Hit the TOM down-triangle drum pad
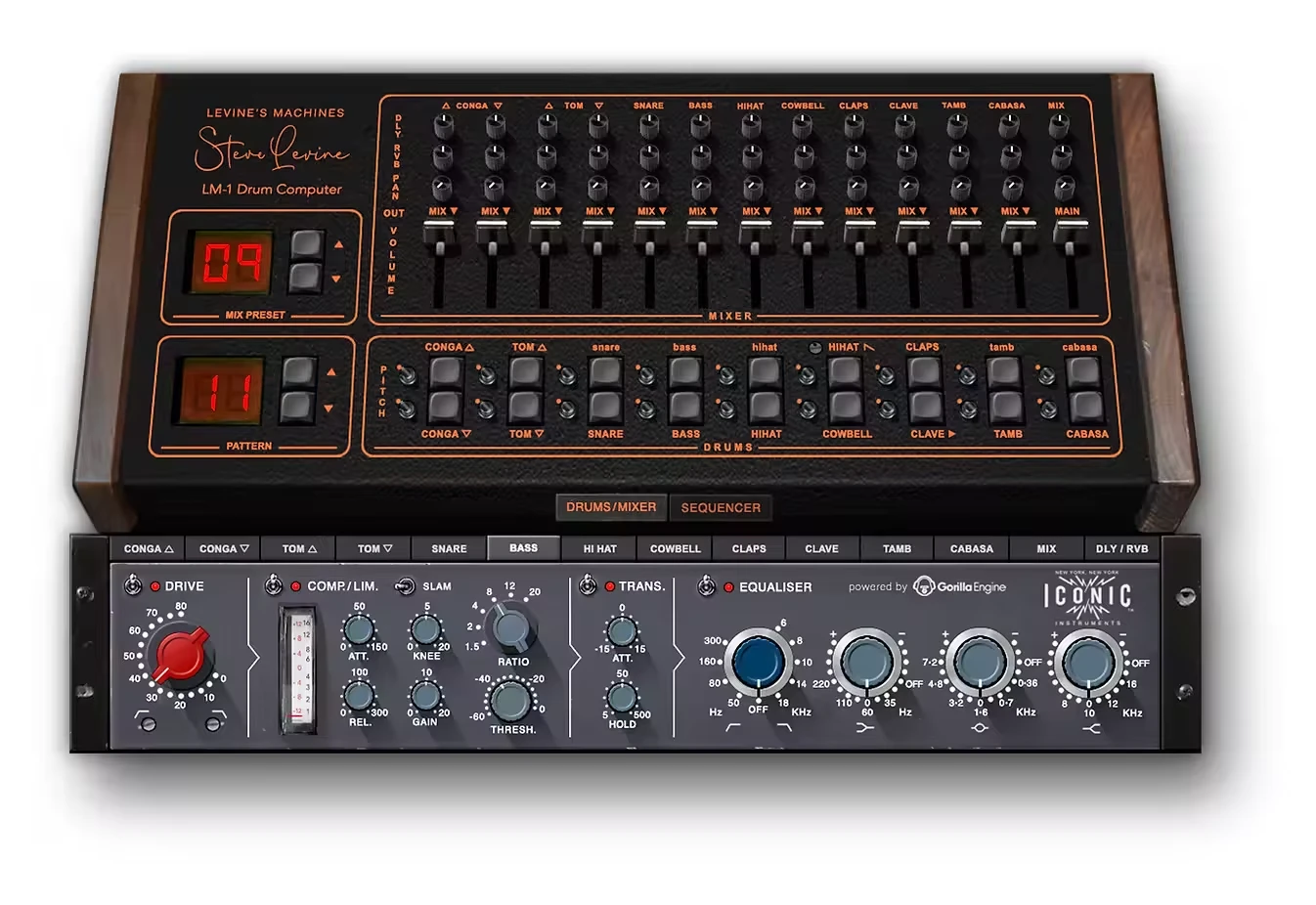1316x905 pixels. coord(525,407)
